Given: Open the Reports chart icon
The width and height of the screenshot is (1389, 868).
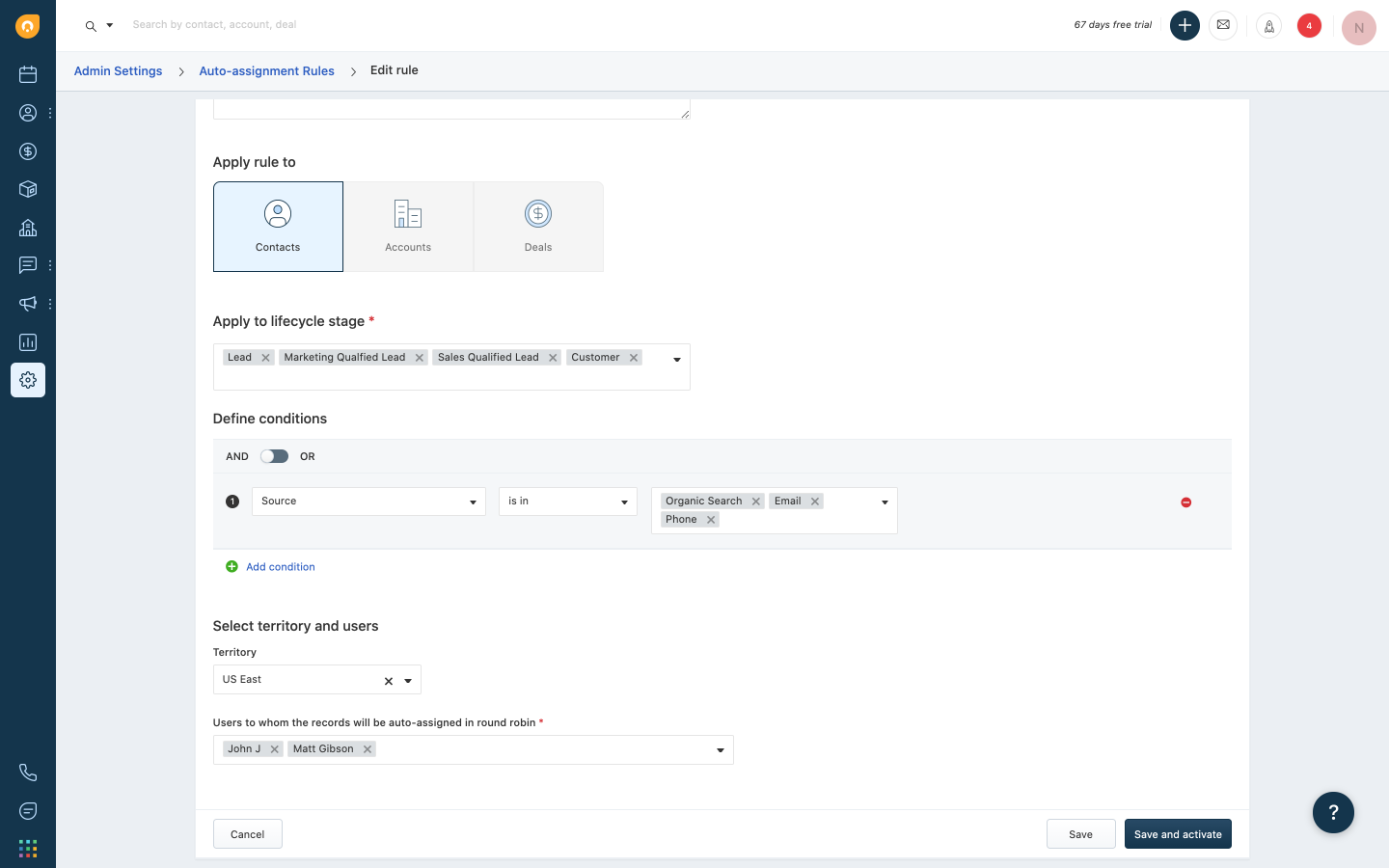Looking at the screenshot, I should tap(28, 342).
